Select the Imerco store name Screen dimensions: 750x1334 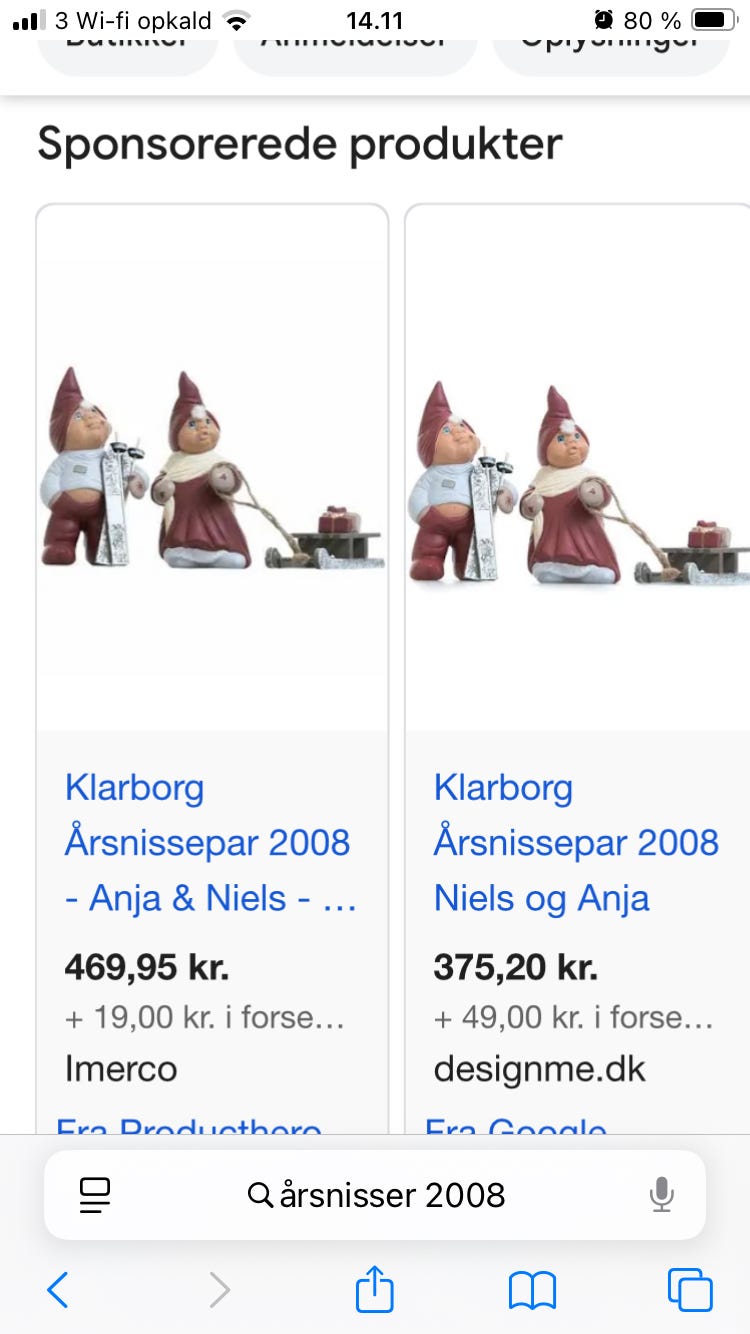point(121,1069)
